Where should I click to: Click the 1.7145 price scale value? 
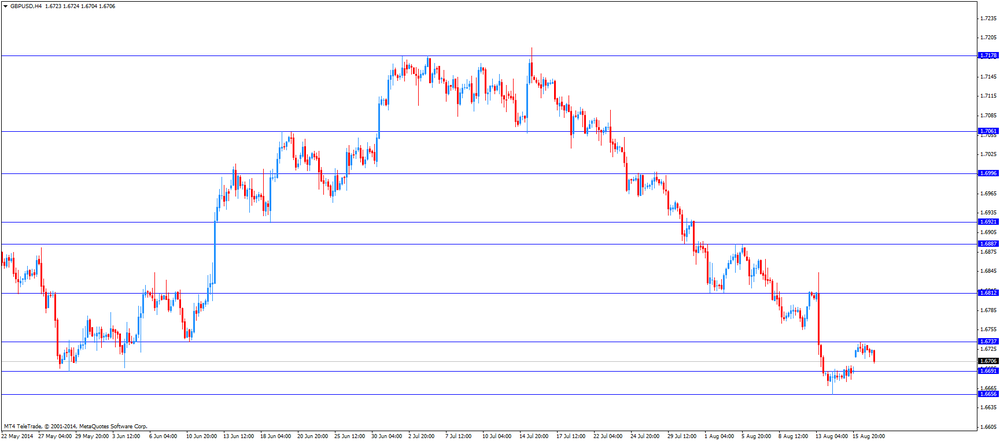pyautogui.click(x=987, y=77)
